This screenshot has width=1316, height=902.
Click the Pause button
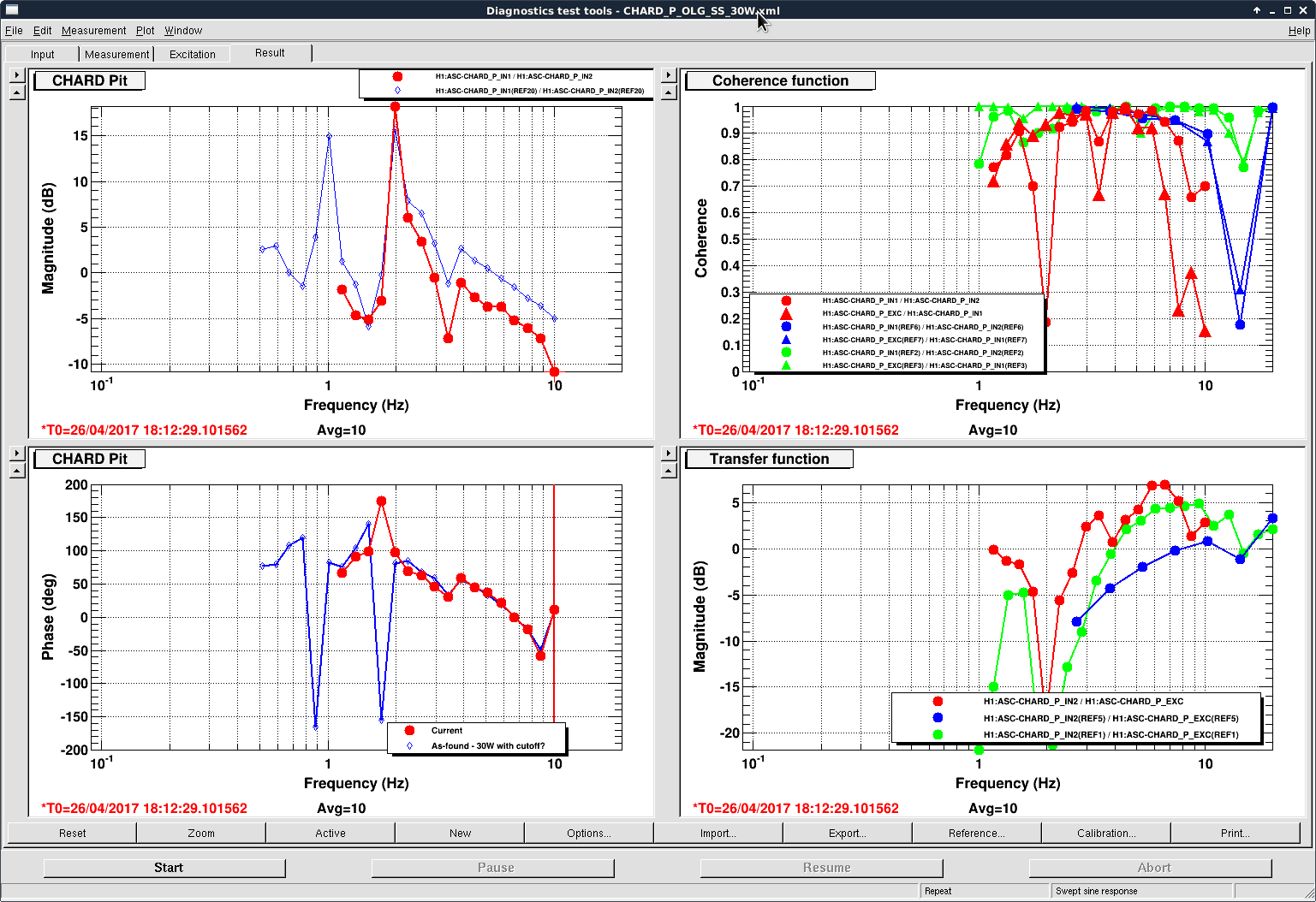pyautogui.click(x=493, y=868)
